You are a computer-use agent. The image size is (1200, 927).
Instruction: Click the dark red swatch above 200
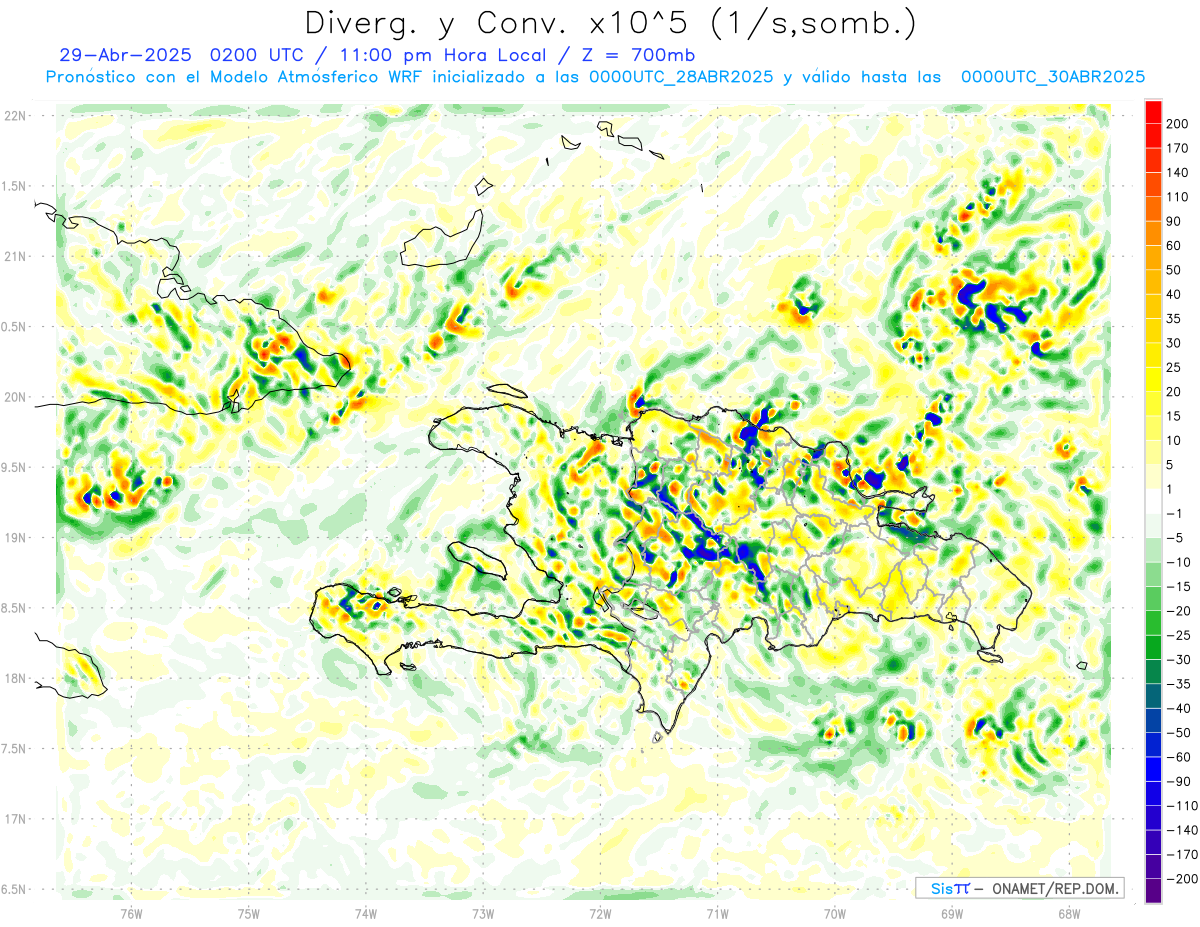(1153, 111)
